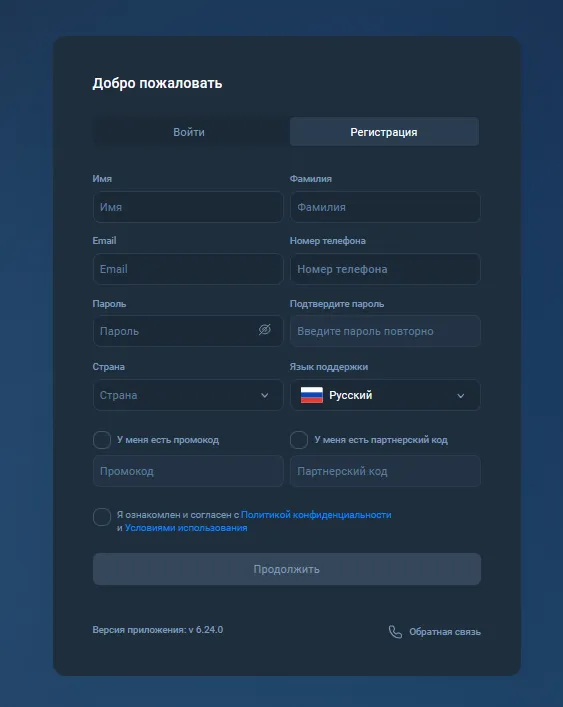The width and height of the screenshot is (563, 707).
Task: Focus the Номер телефона field
Action: (x=385, y=269)
